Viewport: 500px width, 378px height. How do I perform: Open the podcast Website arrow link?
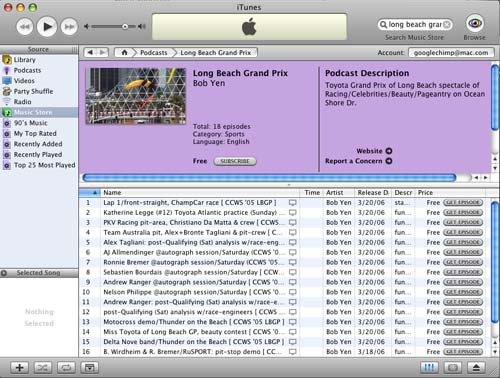click(x=389, y=151)
